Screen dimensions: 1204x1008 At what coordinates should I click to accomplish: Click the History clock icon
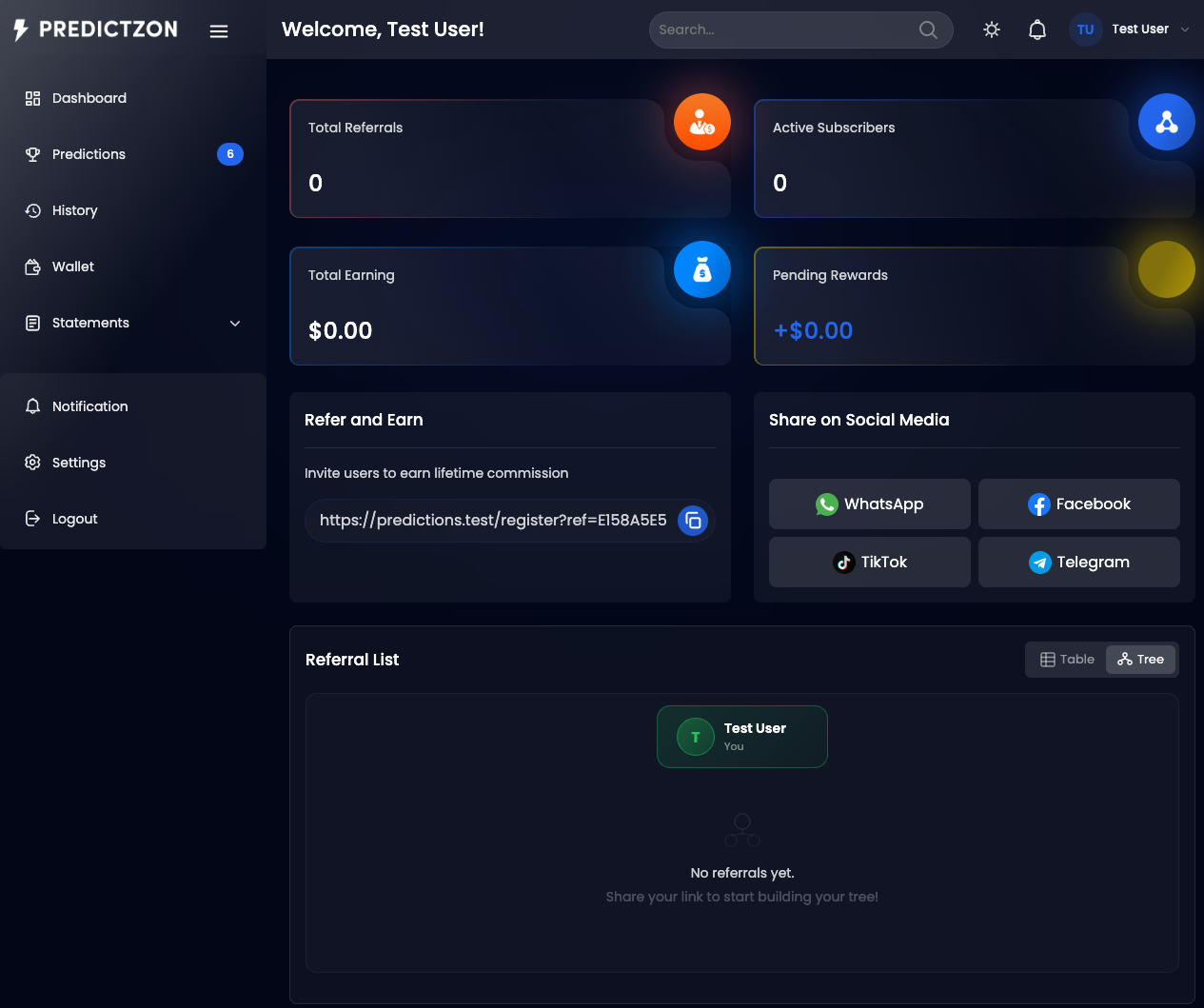tap(32, 210)
